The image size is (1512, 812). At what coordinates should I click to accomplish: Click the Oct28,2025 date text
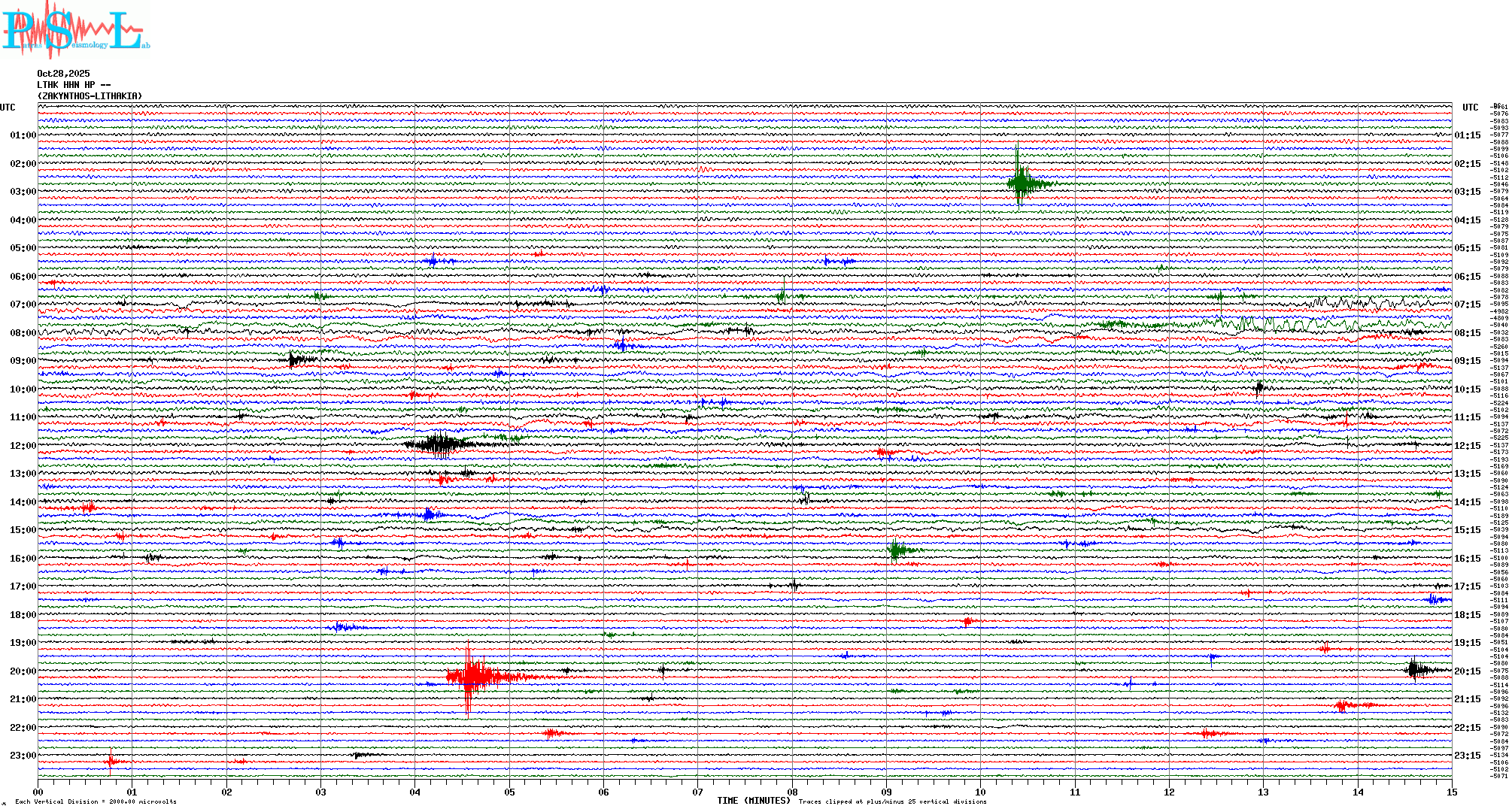tap(63, 74)
